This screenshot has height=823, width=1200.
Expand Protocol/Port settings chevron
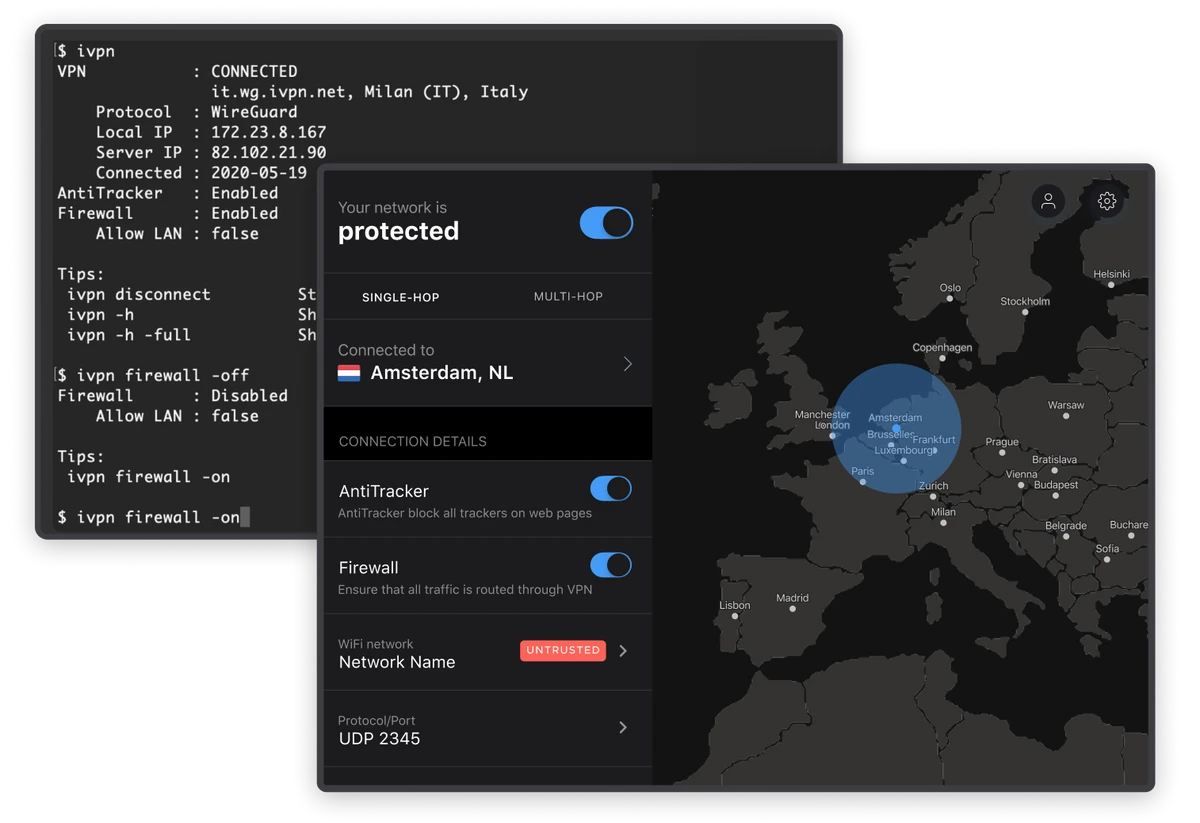tap(623, 727)
